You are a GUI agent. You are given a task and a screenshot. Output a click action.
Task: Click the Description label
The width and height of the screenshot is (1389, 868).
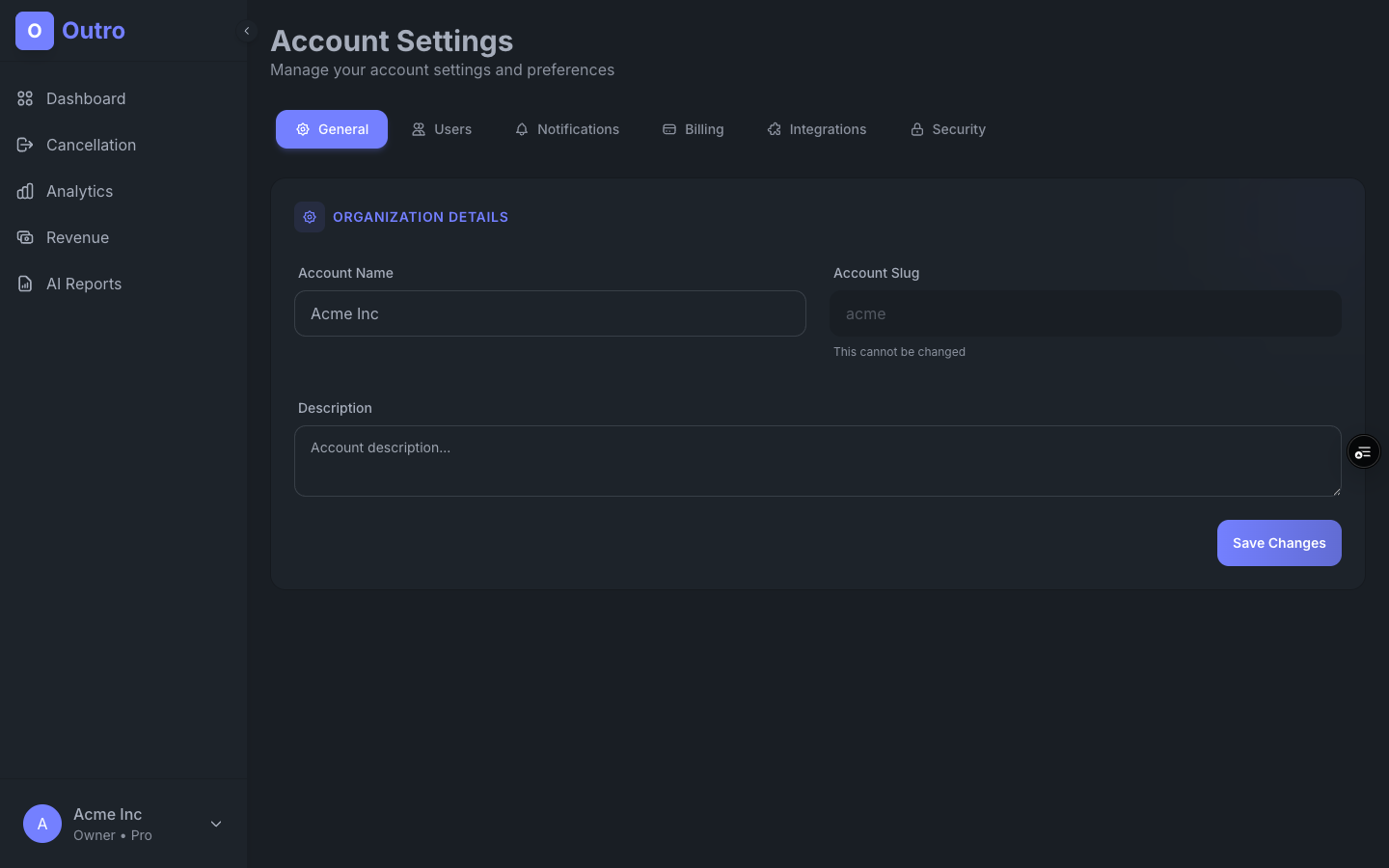coord(335,408)
